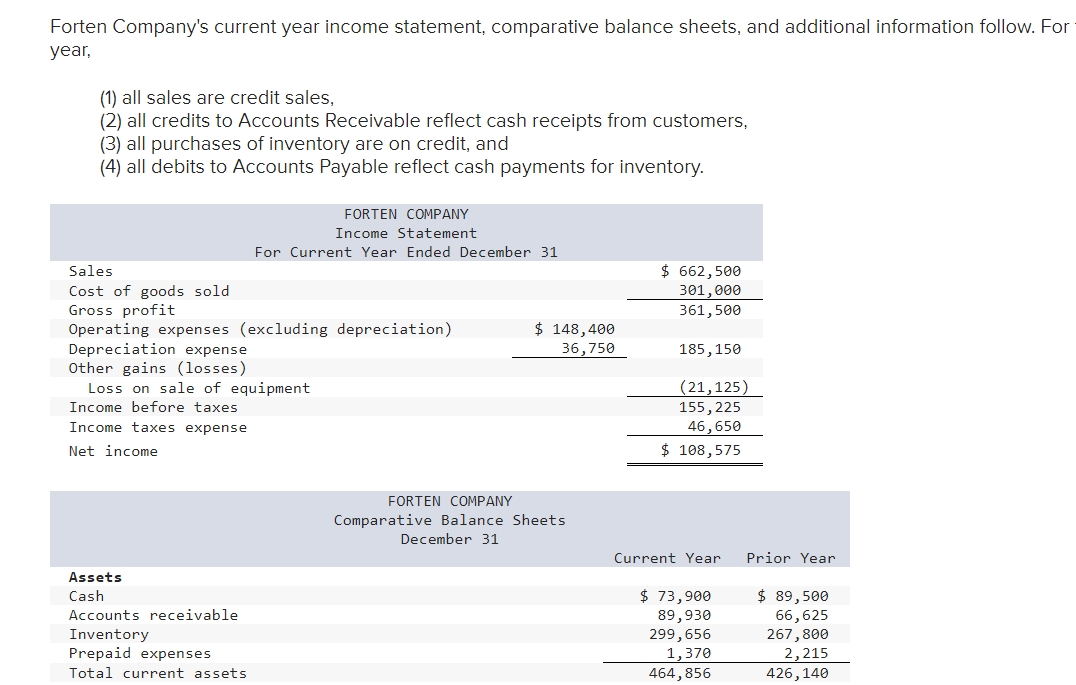Click Operating expenses (excluding depreciation) label
This screenshot has width=1076, height=685.
pos(260,329)
